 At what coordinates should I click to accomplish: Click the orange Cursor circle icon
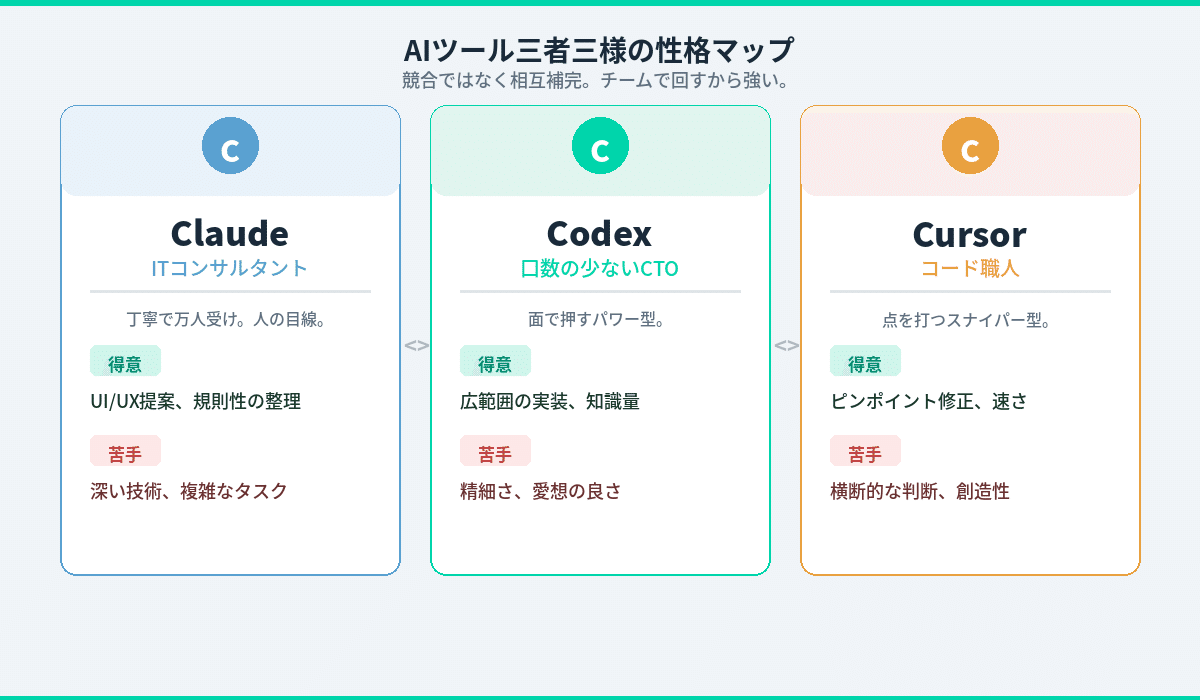970,147
